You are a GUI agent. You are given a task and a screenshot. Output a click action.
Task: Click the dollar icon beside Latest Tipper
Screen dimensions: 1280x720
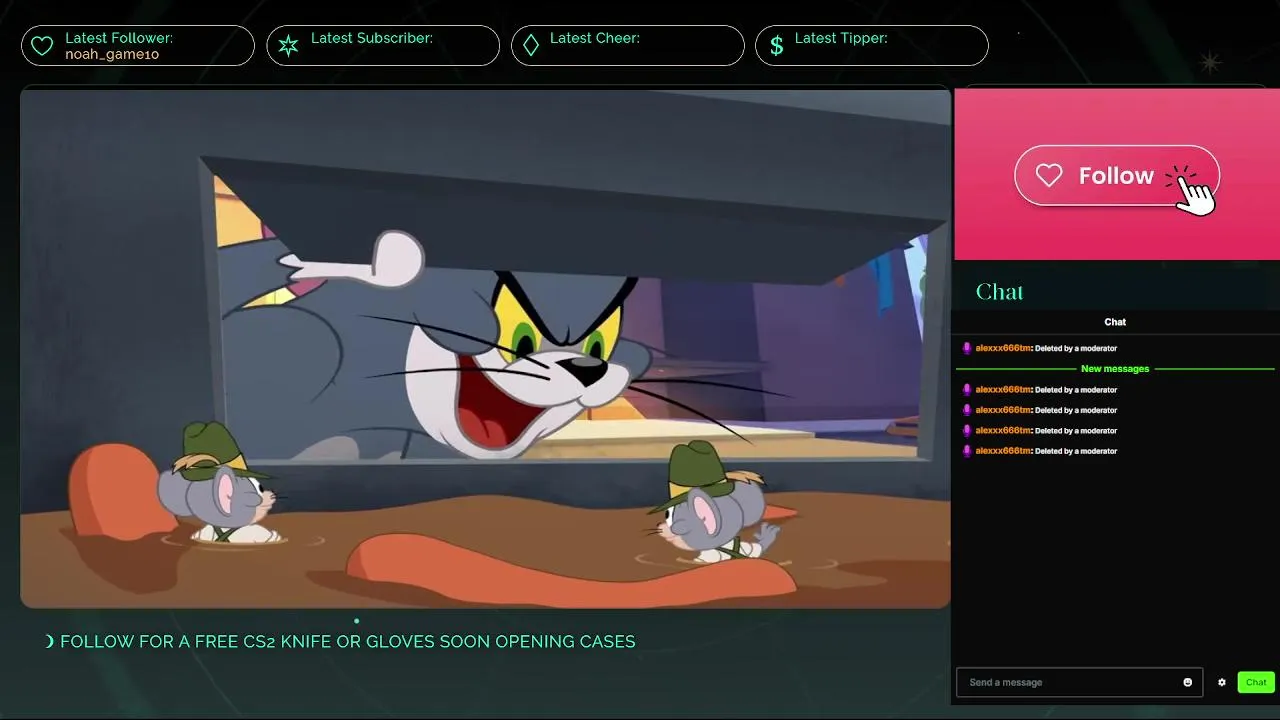pyautogui.click(x=776, y=46)
